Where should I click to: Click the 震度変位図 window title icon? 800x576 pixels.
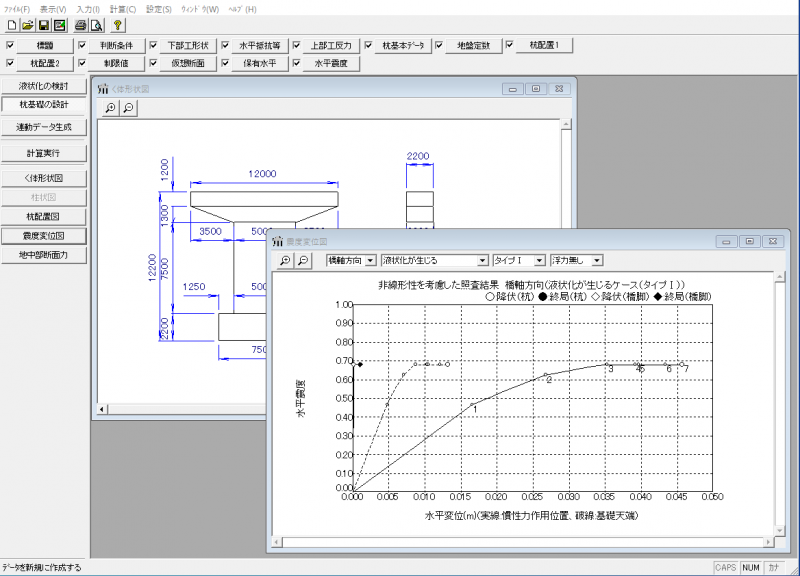(x=278, y=241)
